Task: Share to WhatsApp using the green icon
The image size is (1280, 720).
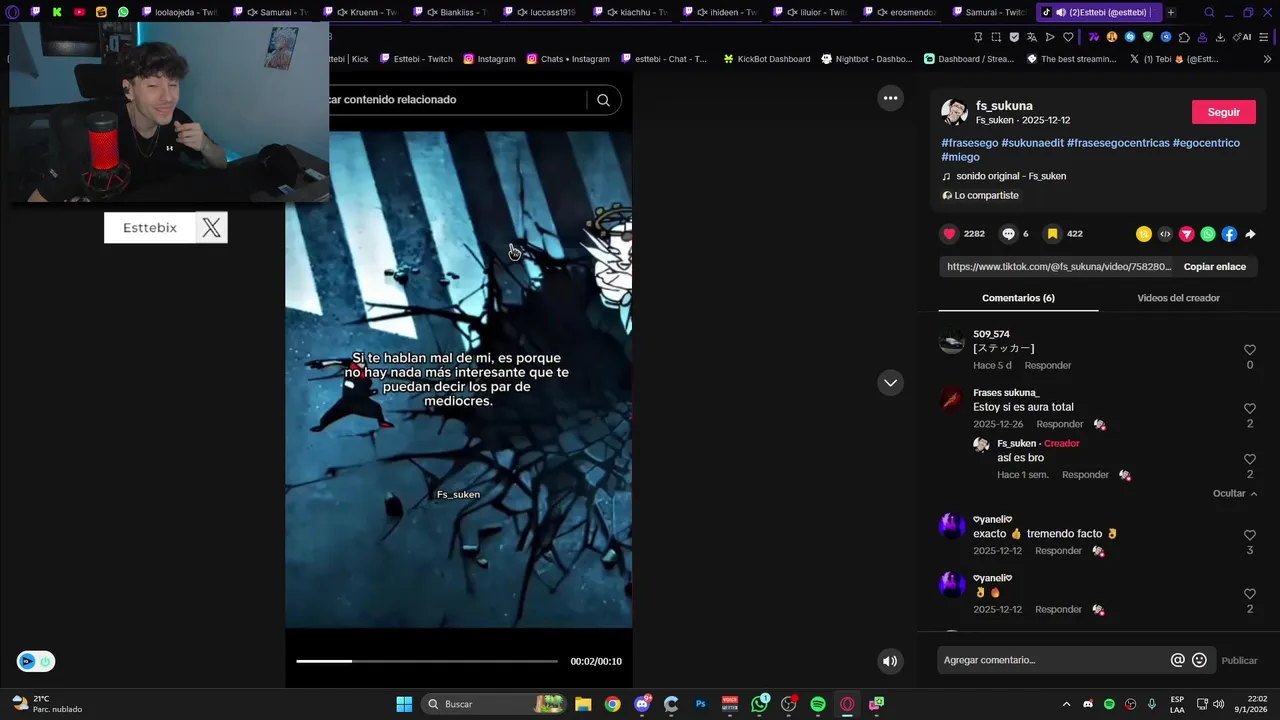Action: 1208,234
